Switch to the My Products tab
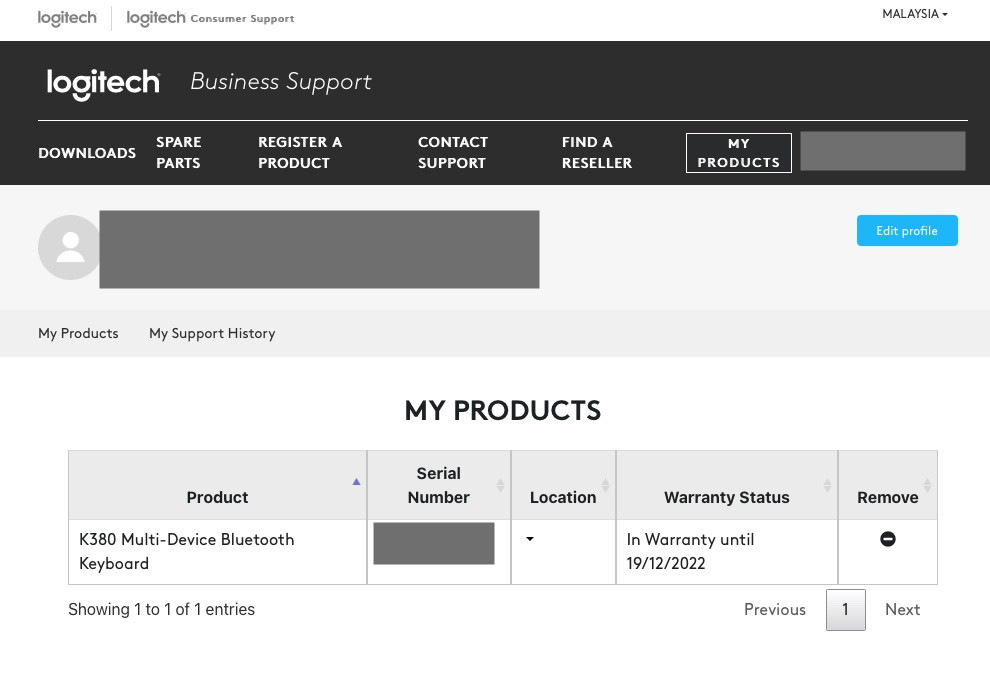 78,333
